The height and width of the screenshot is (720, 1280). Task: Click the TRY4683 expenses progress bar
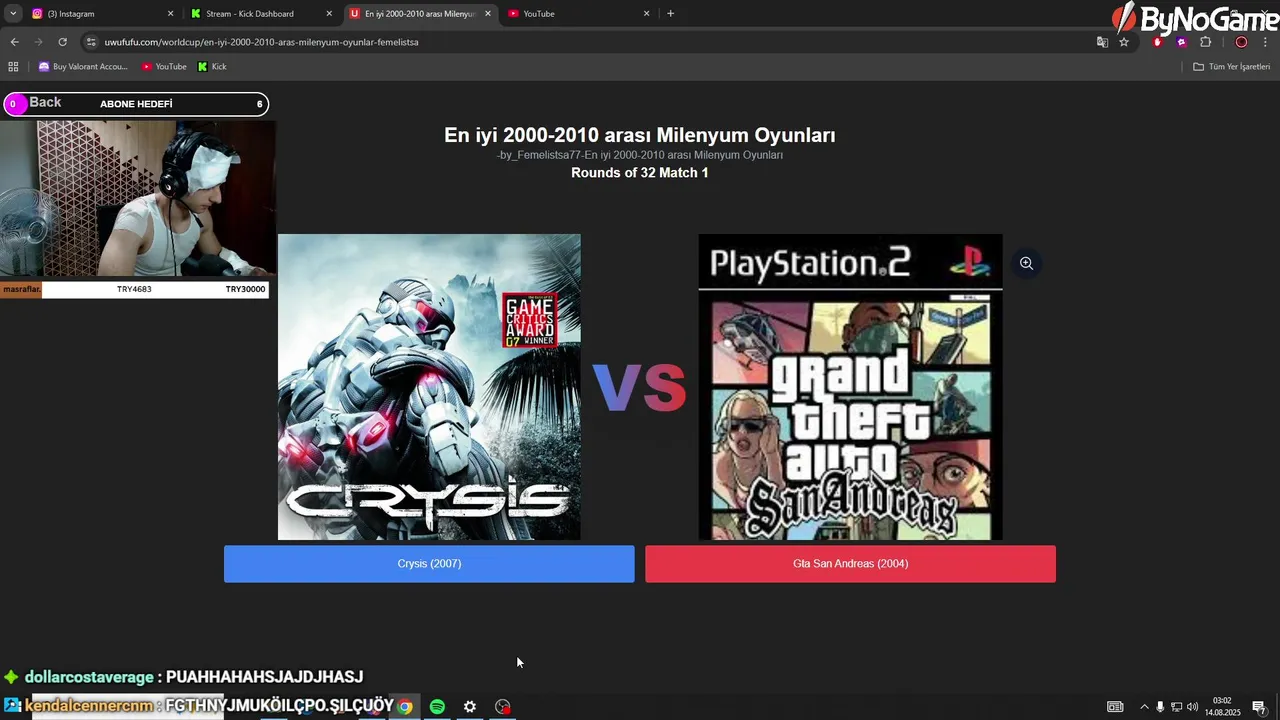(x=134, y=289)
